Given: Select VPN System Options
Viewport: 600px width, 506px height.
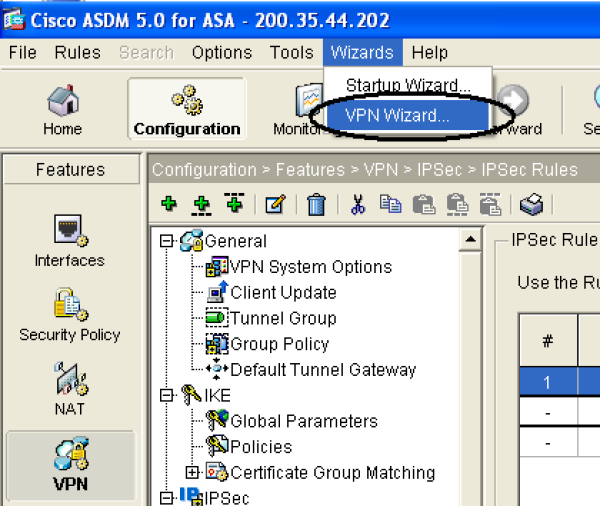Looking at the screenshot, I should pyautogui.click(x=311, y=267).
